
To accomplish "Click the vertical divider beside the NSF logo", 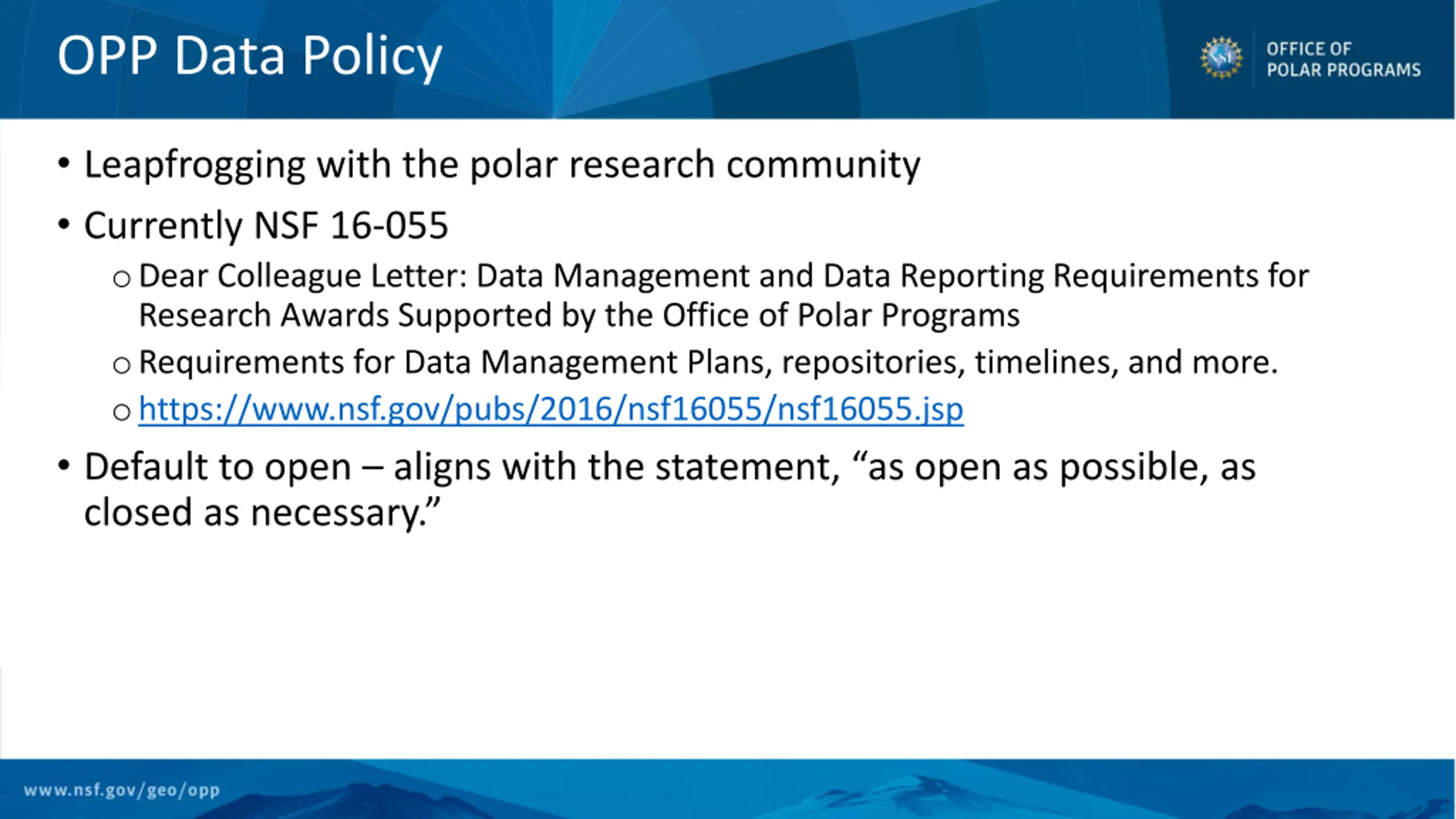I will [1254, 57].
